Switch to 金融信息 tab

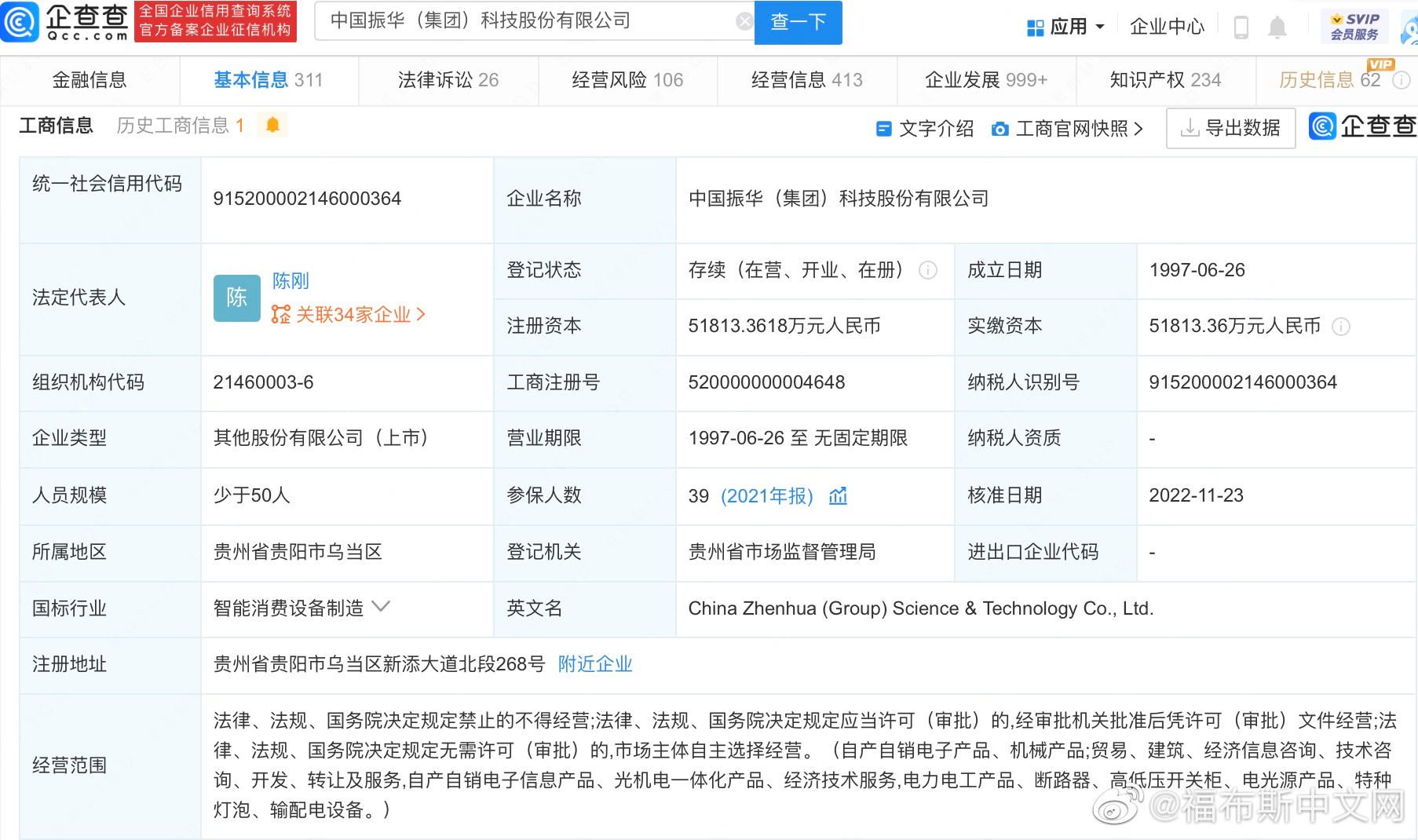tap(90, 79)
